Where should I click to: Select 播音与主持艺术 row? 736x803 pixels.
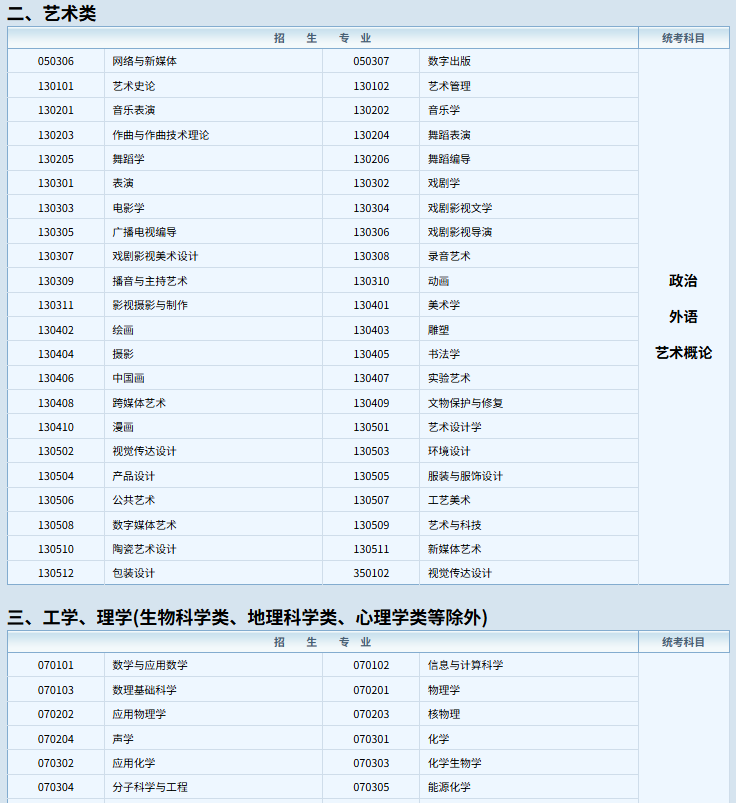pos(150,282)
